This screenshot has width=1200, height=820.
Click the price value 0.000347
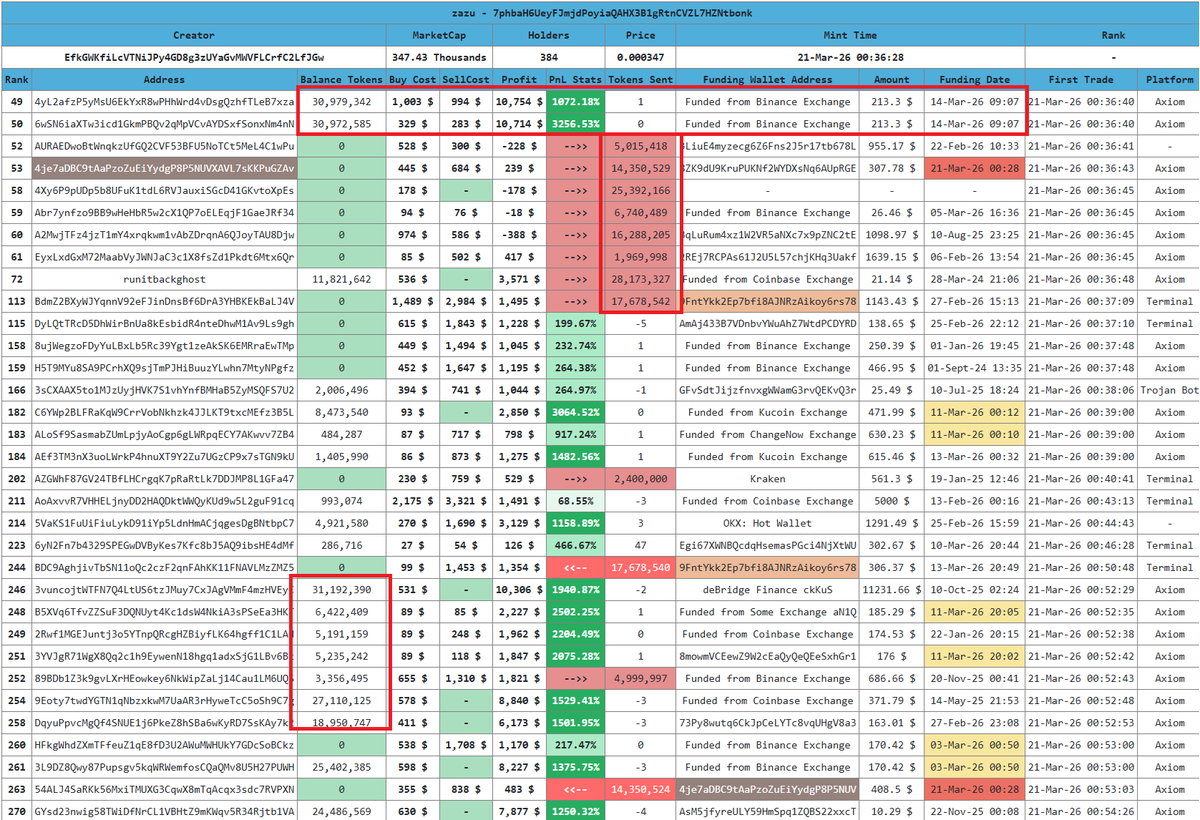(640, 58)
